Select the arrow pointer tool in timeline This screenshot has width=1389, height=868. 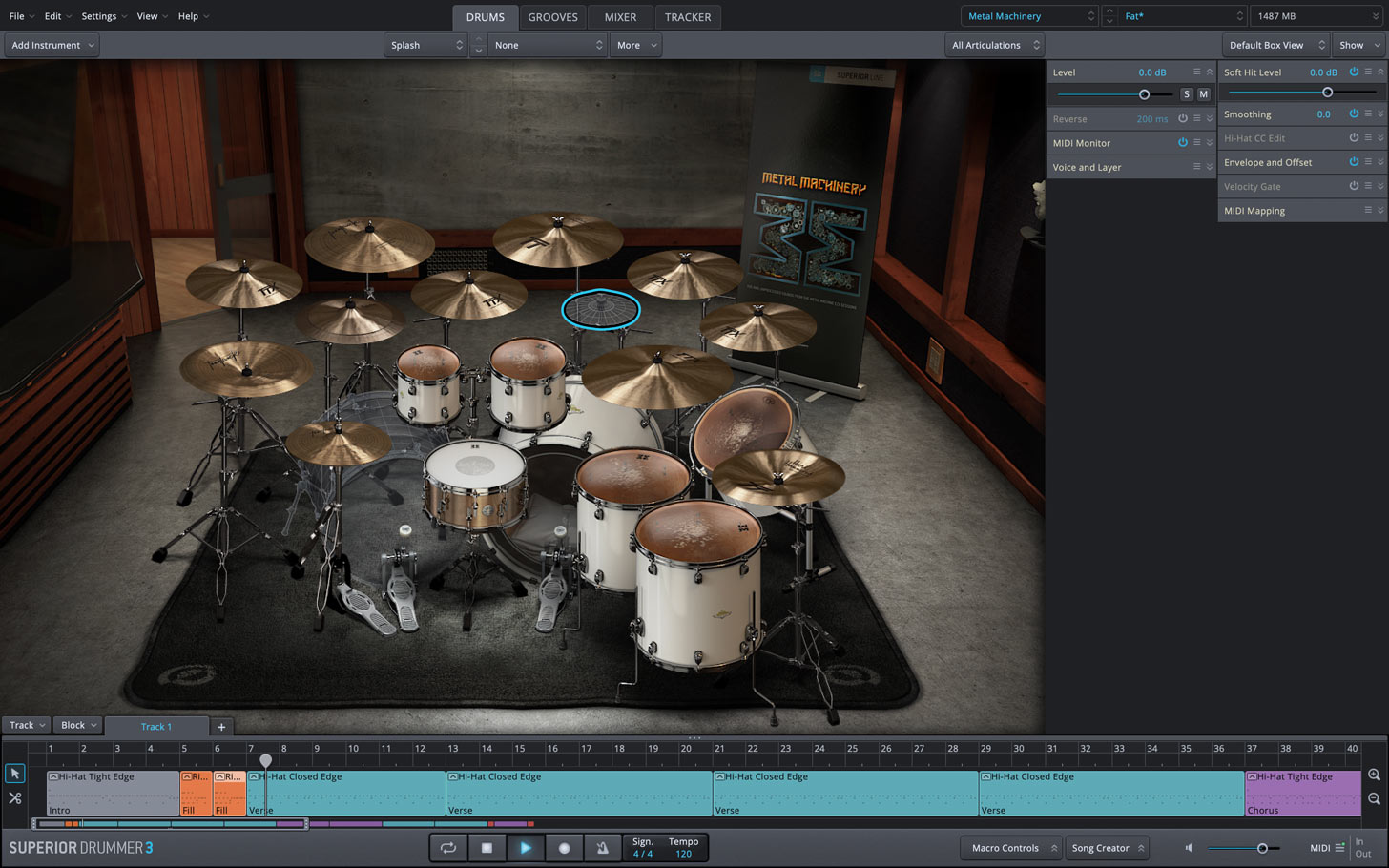(x=14, y=774)
